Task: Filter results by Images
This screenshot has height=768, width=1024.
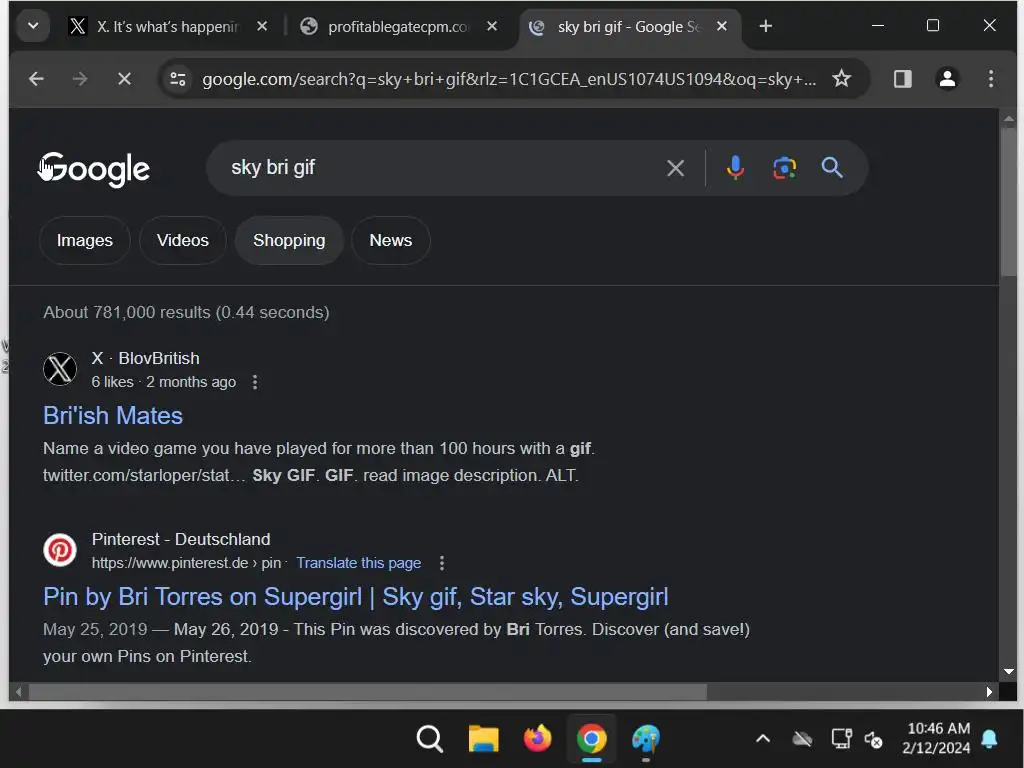Action: 85,240
